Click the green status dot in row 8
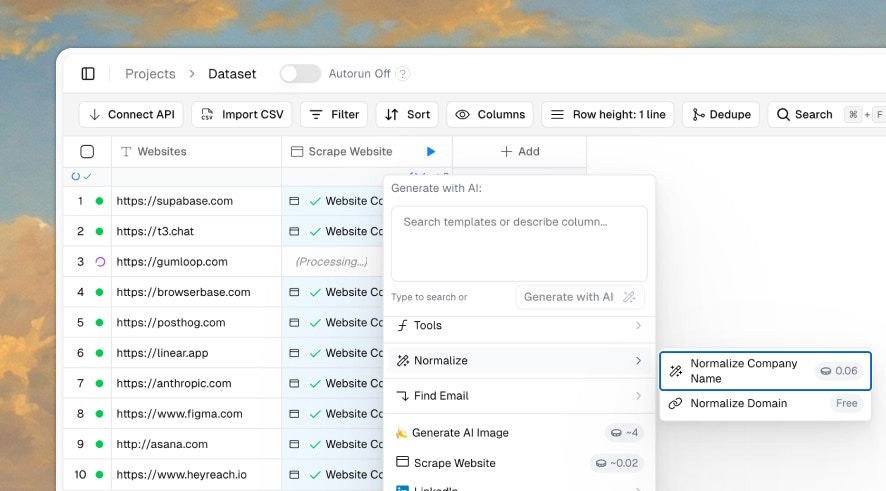Screen dimensions: 886x491 99,414
